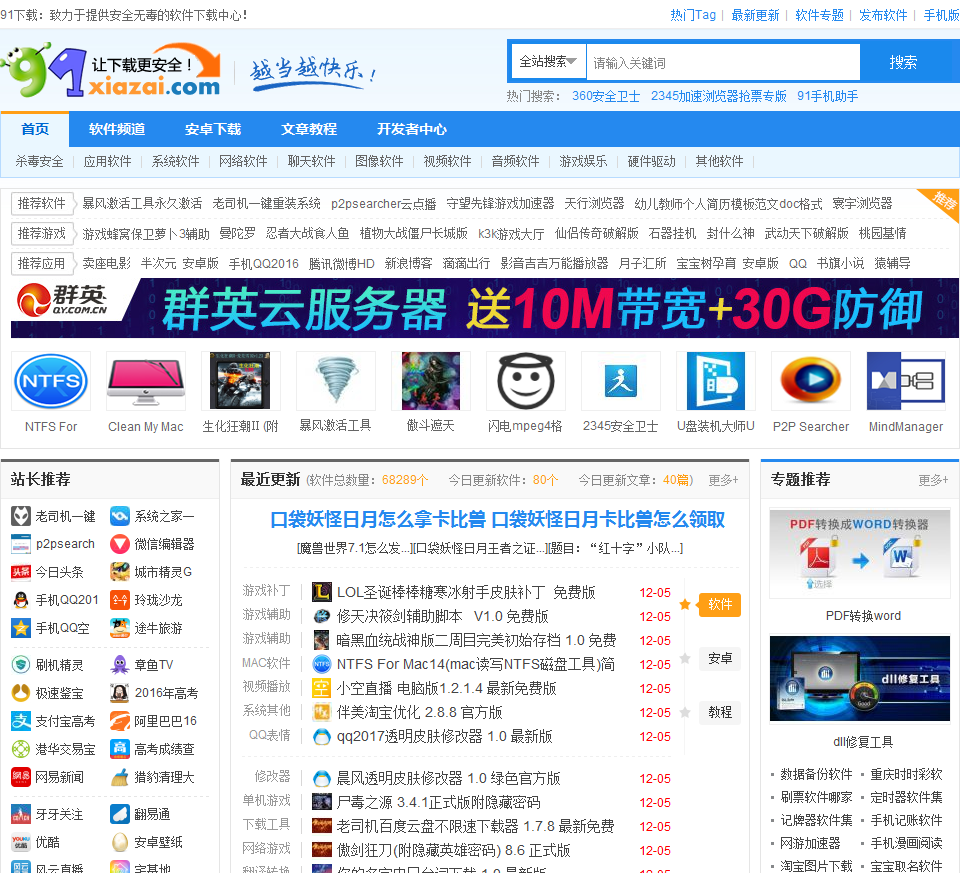Click the orange star beside 软件 tab
Image resolution: width=960 pixels, height=873 pixels.
685,604
